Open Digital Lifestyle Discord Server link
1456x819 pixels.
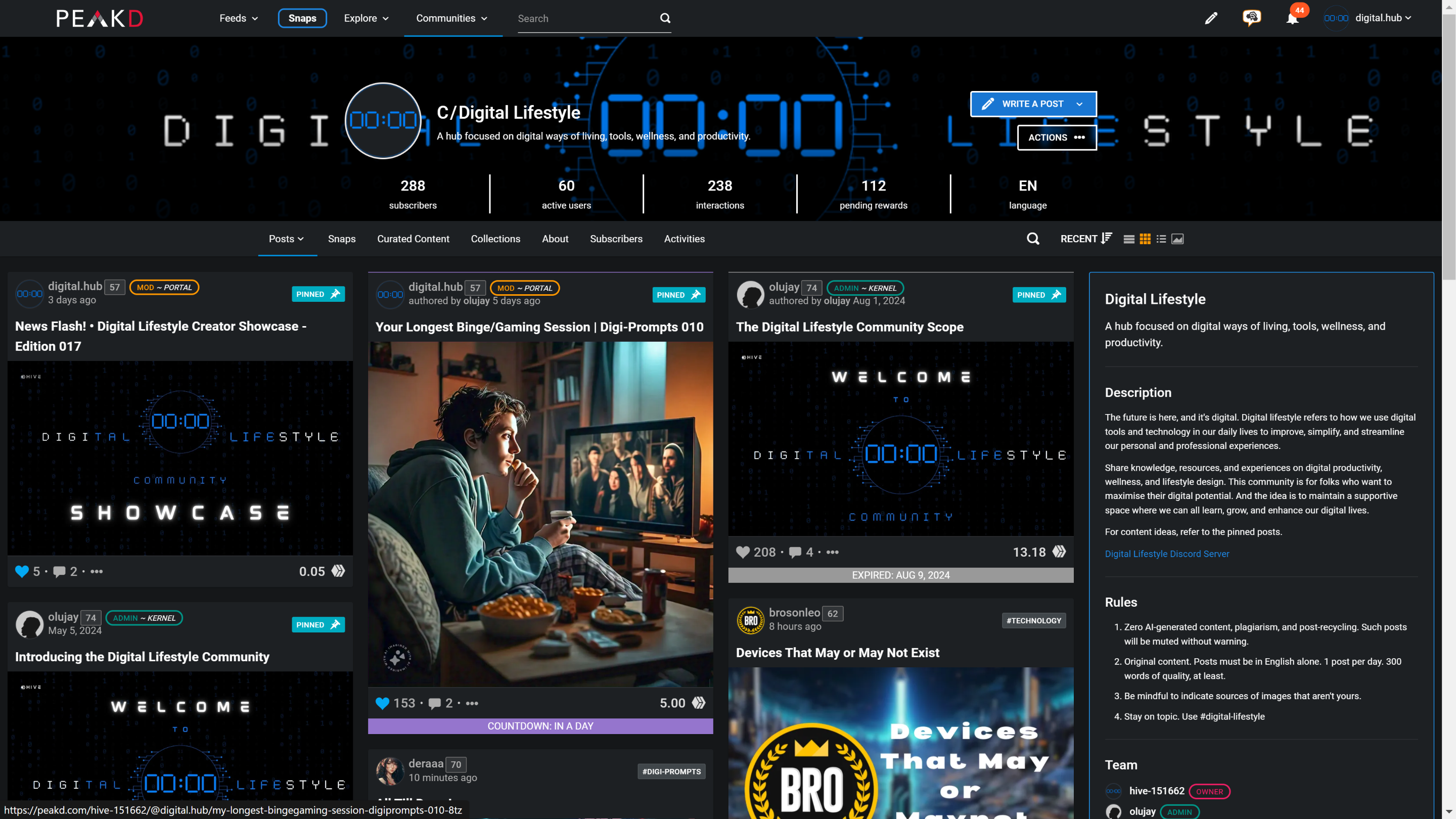(x=1167, y=554)
